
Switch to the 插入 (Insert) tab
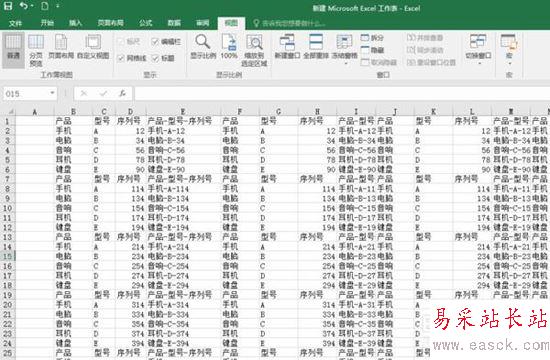coord(75,23)
